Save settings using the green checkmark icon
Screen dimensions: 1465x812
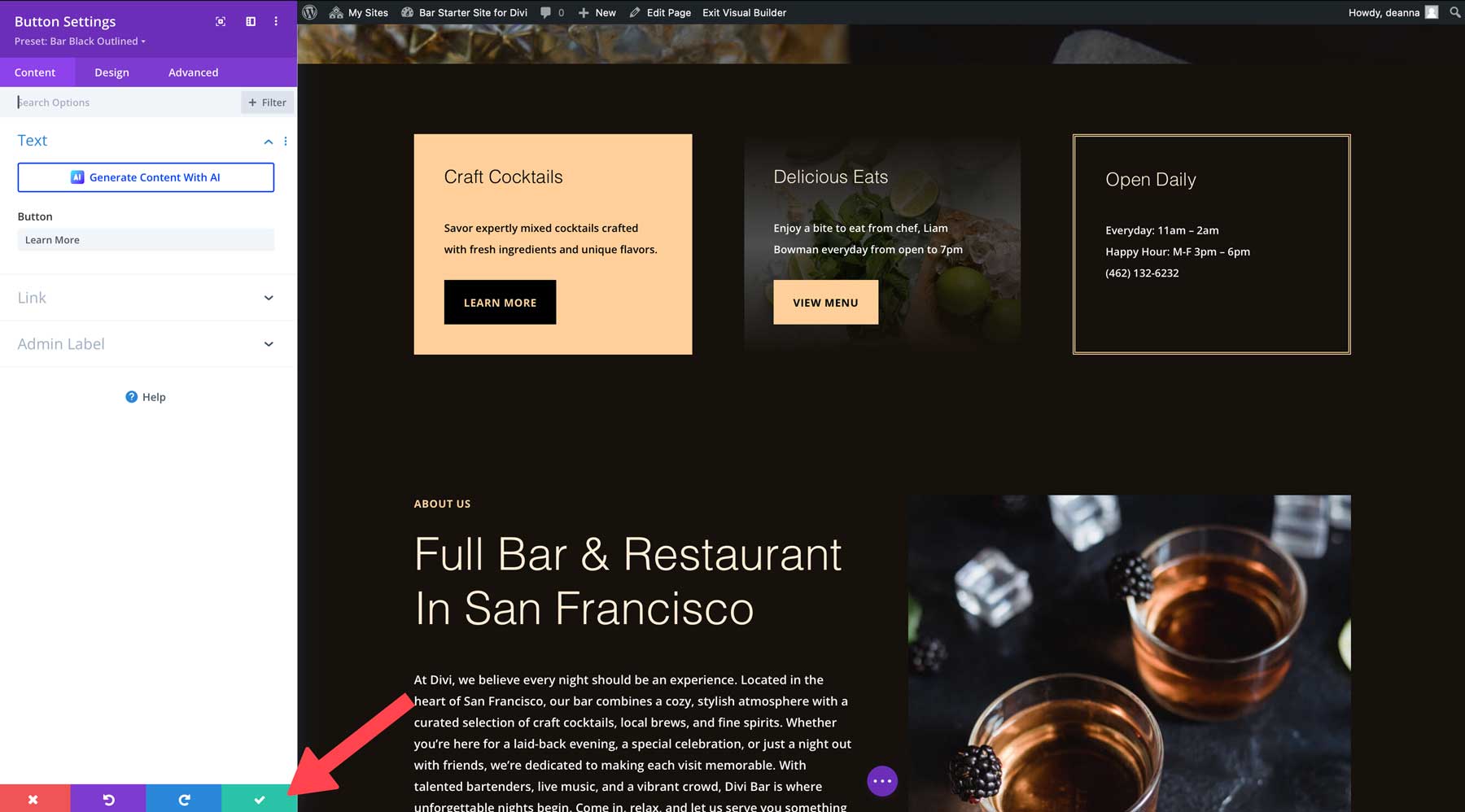point(260,798)
